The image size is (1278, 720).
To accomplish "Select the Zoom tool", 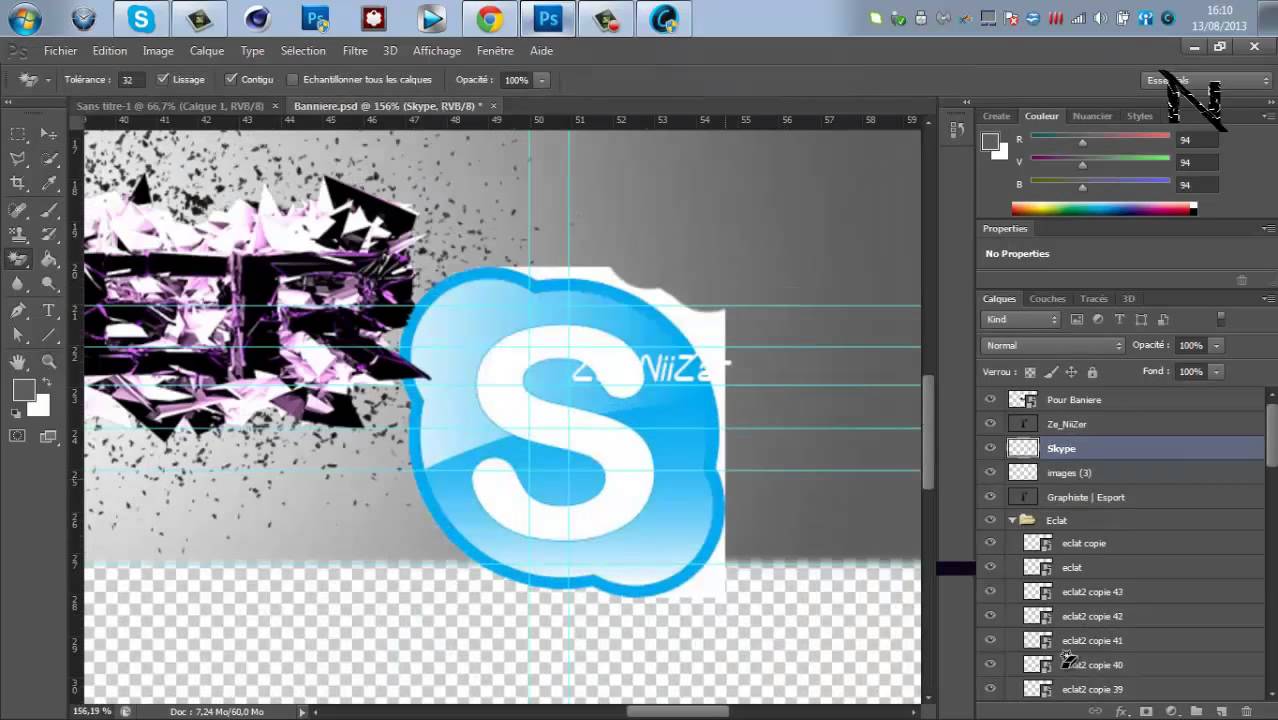I will (48, 362).
